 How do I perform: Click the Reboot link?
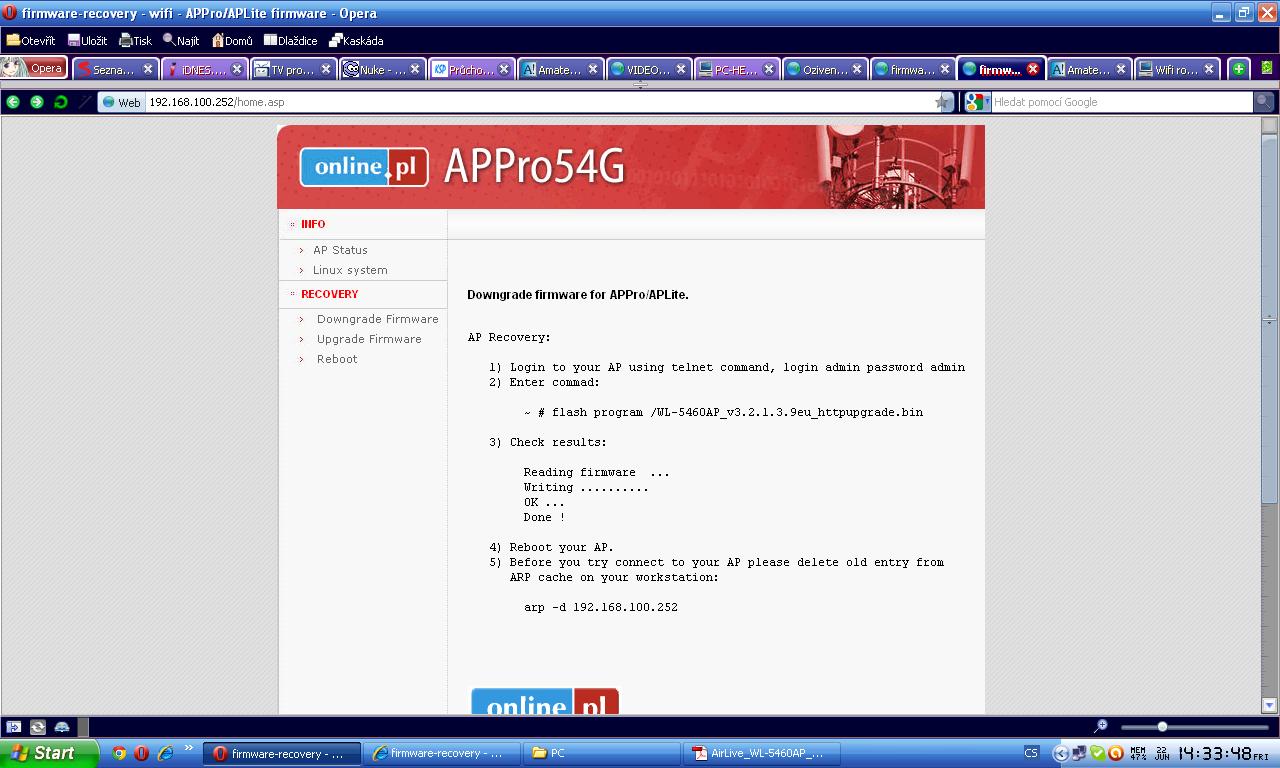(x=337, y=359)
